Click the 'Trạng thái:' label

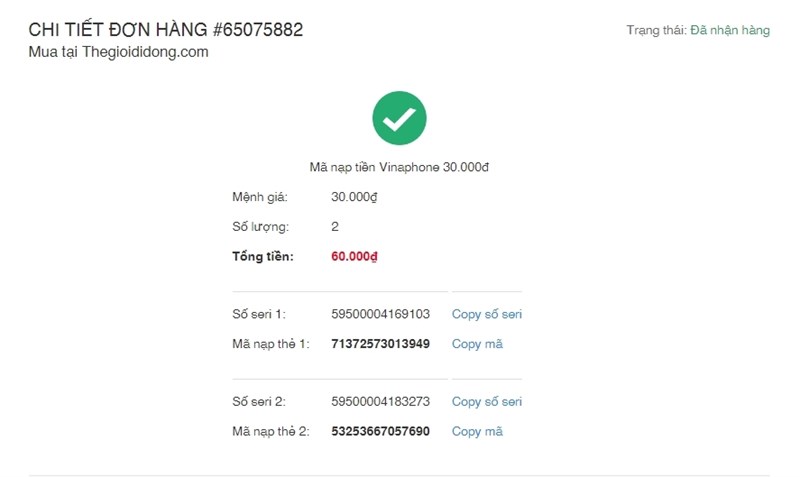tap(656, 30)
